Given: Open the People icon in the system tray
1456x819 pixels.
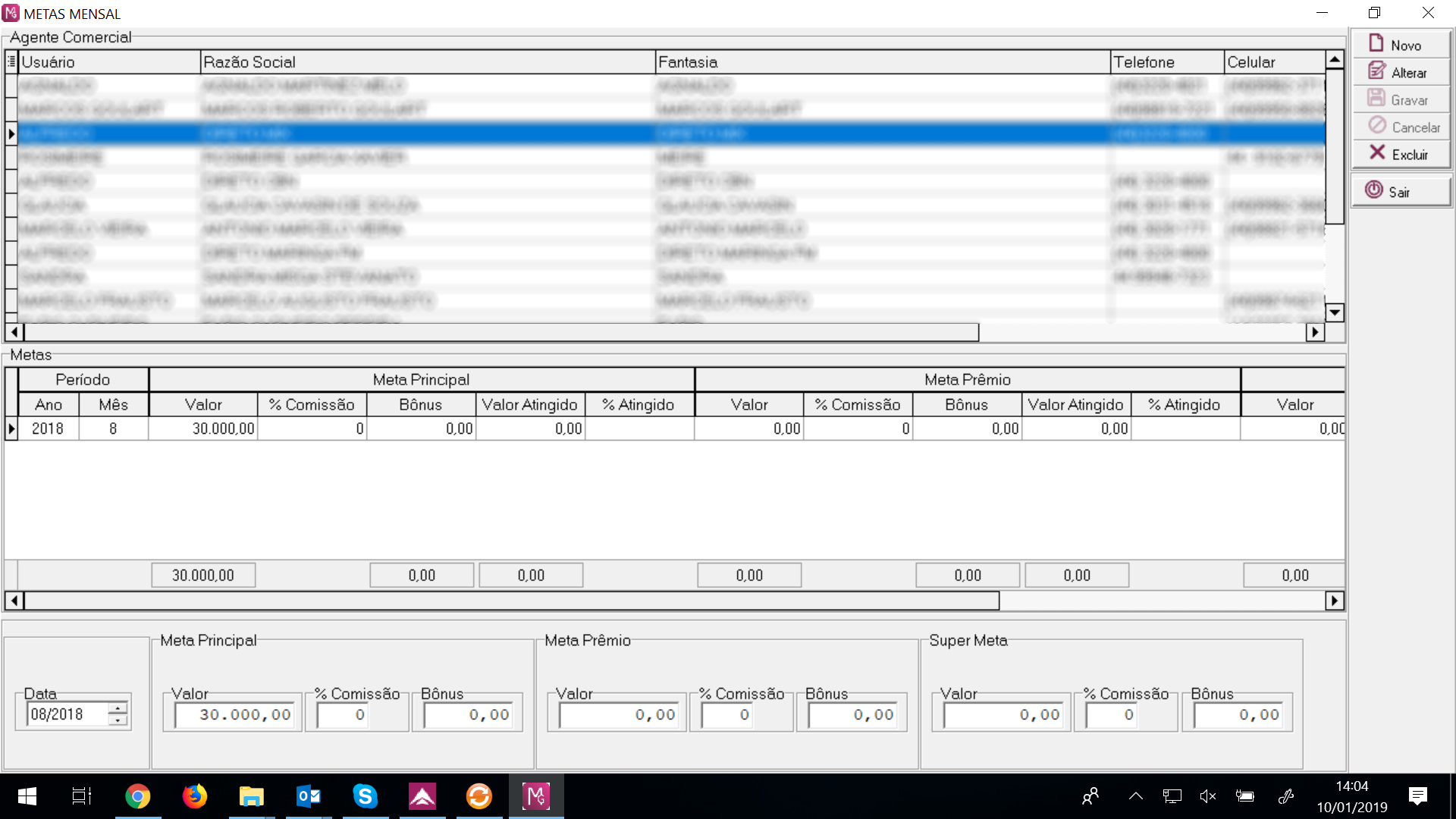Looking at the screenshot, I should click(1090, 796).
